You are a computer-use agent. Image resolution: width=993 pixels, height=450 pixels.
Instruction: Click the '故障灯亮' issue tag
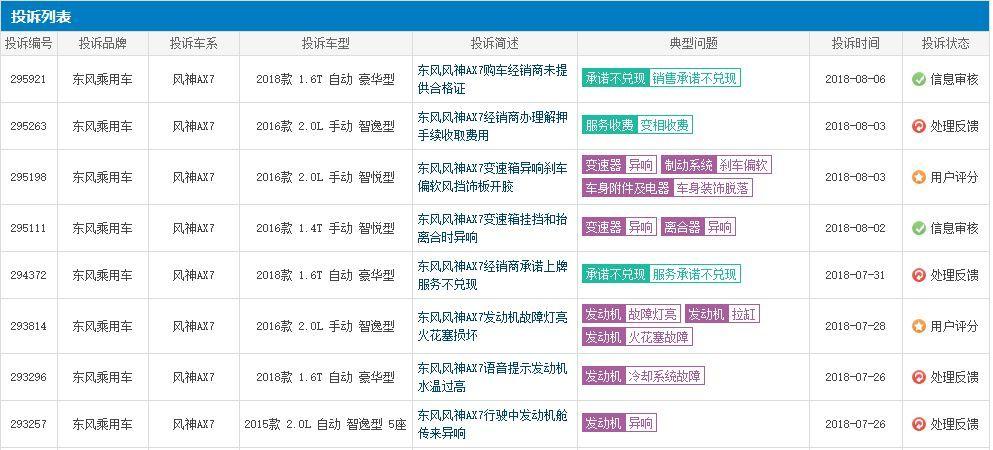coord(652,314)
